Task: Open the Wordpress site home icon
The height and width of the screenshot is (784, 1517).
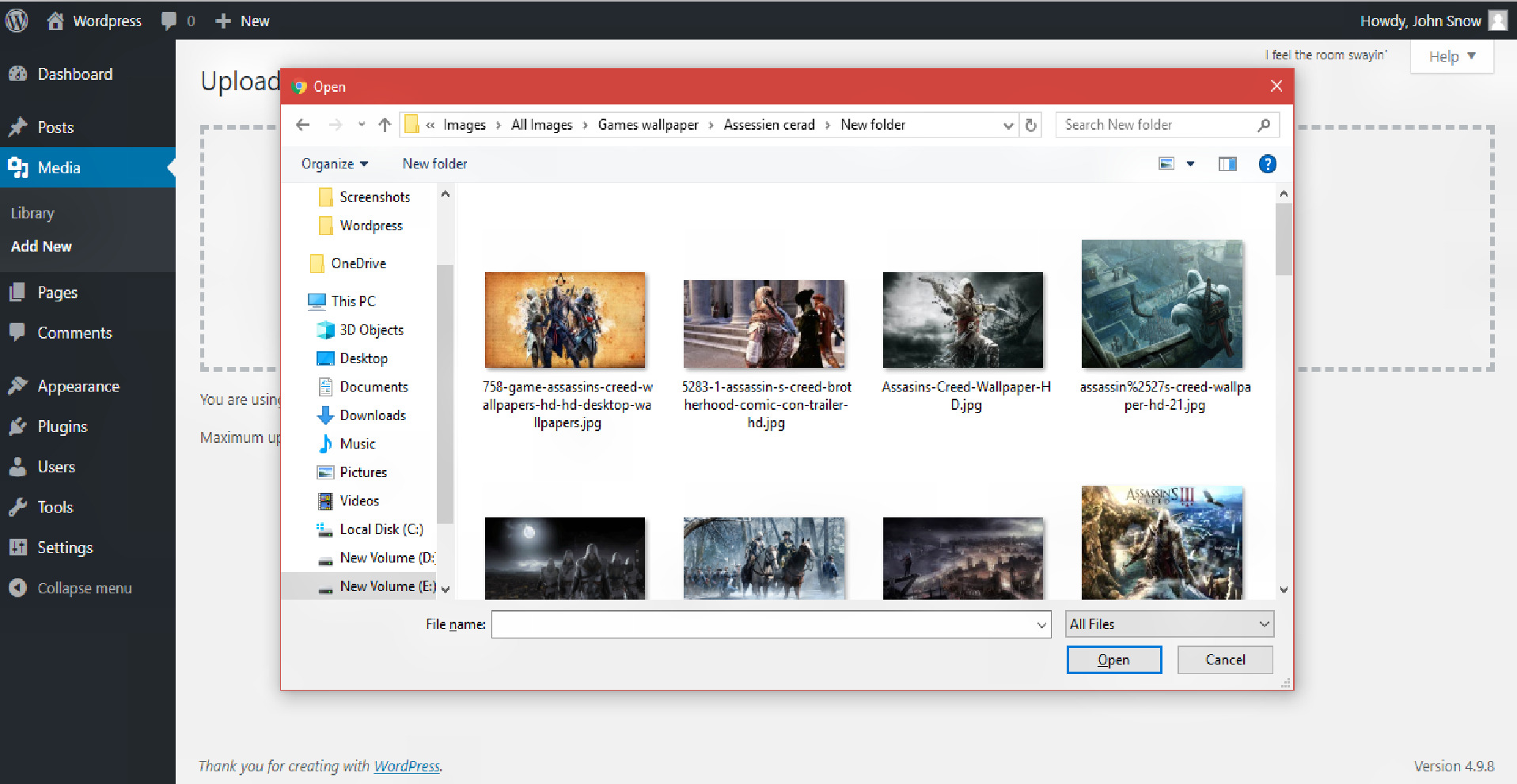Action: tap(55, 21)
